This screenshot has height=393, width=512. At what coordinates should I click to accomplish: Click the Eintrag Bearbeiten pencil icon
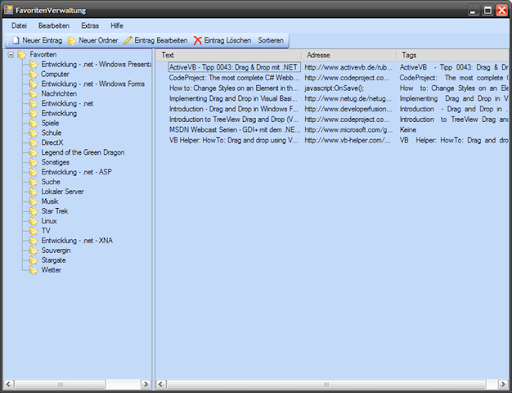tap(128, 40)
